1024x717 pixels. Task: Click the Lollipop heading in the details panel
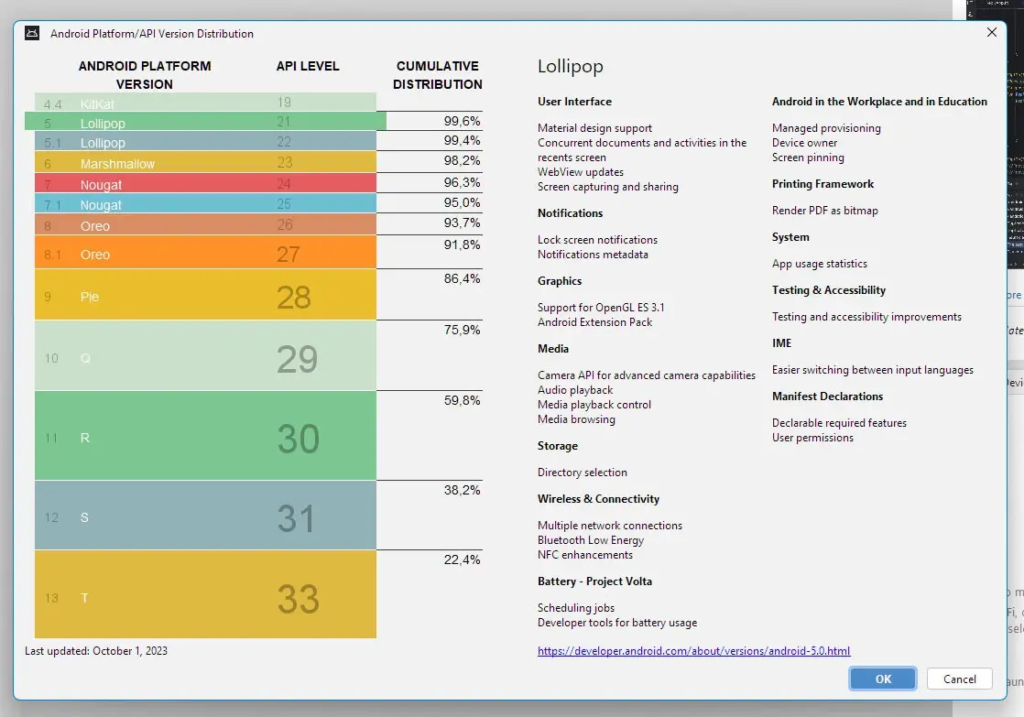[570, 67]
